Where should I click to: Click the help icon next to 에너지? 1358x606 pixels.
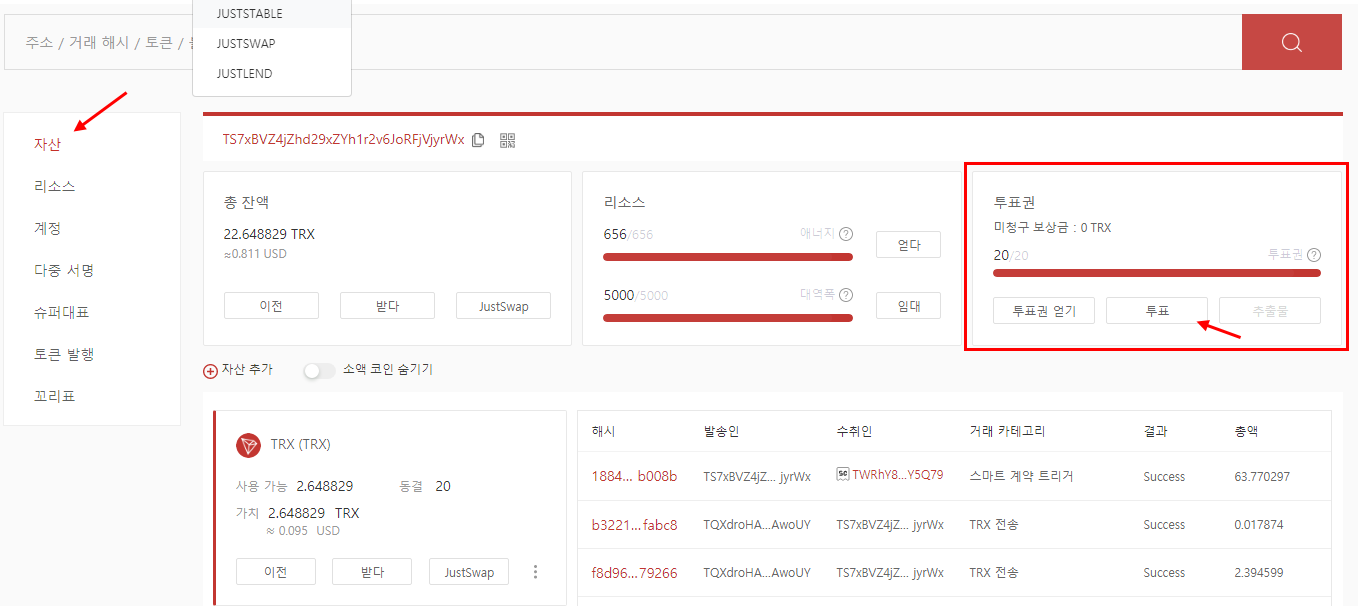pos(846,234)
